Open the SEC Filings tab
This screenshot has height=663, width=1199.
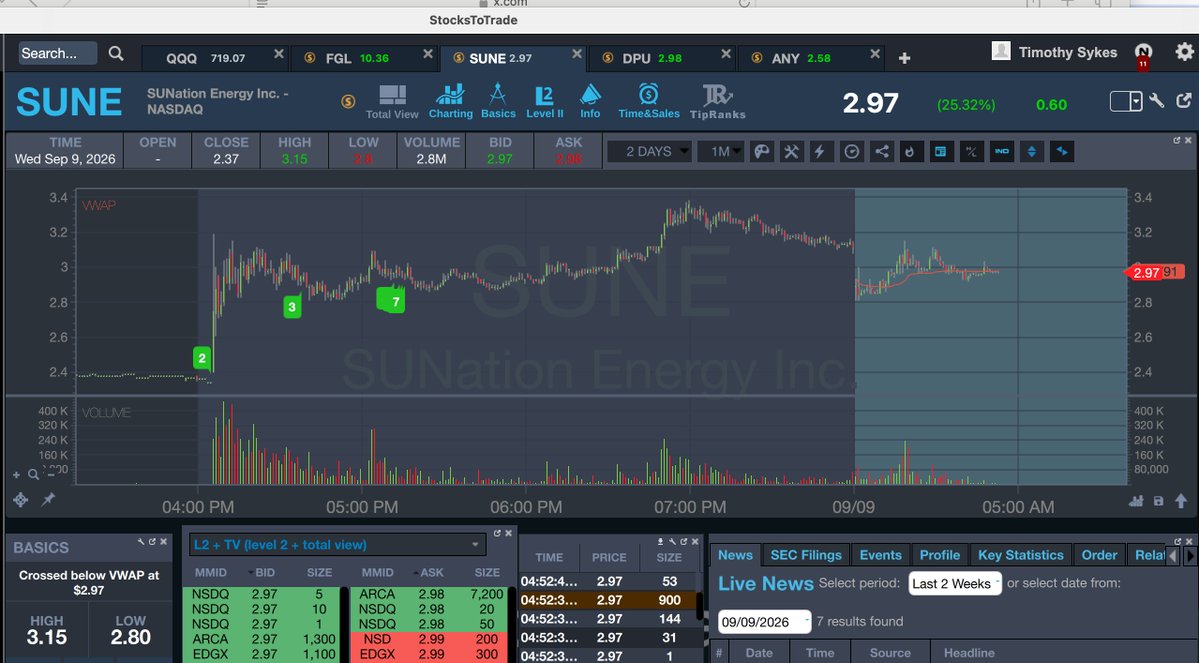click(x=806, y=555)
